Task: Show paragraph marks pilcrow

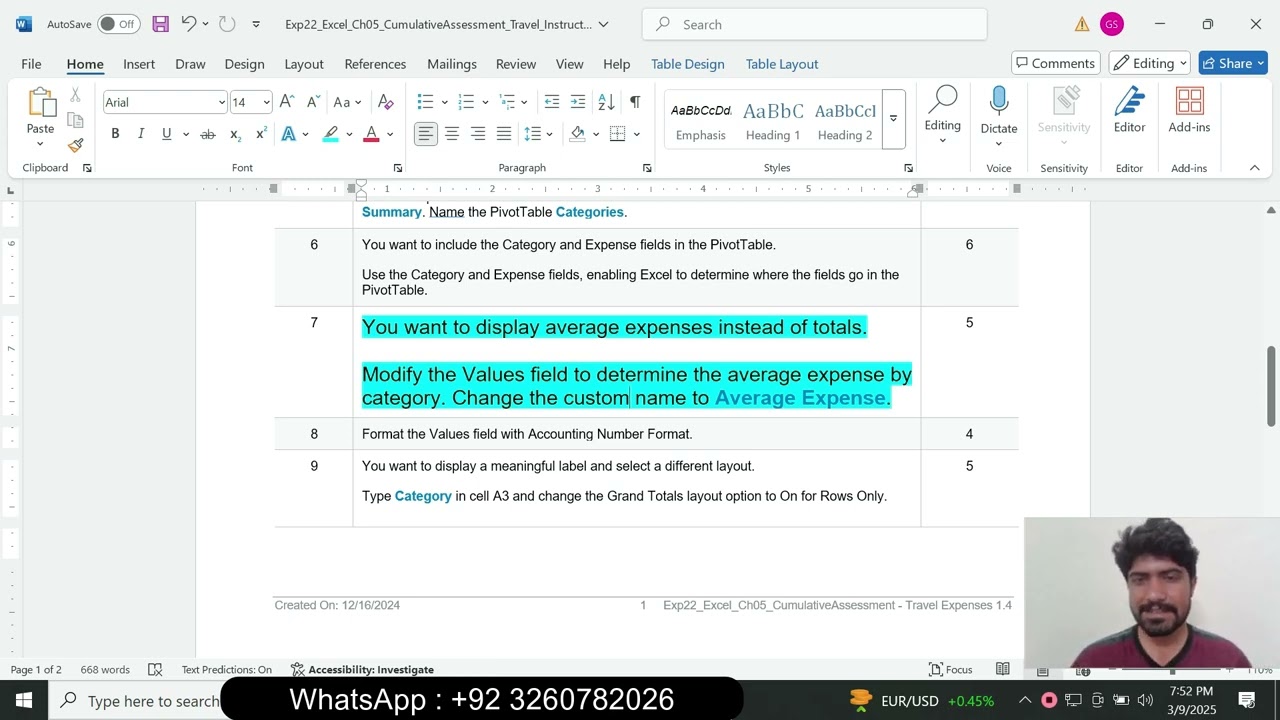Action: click(x=635, y=102)
